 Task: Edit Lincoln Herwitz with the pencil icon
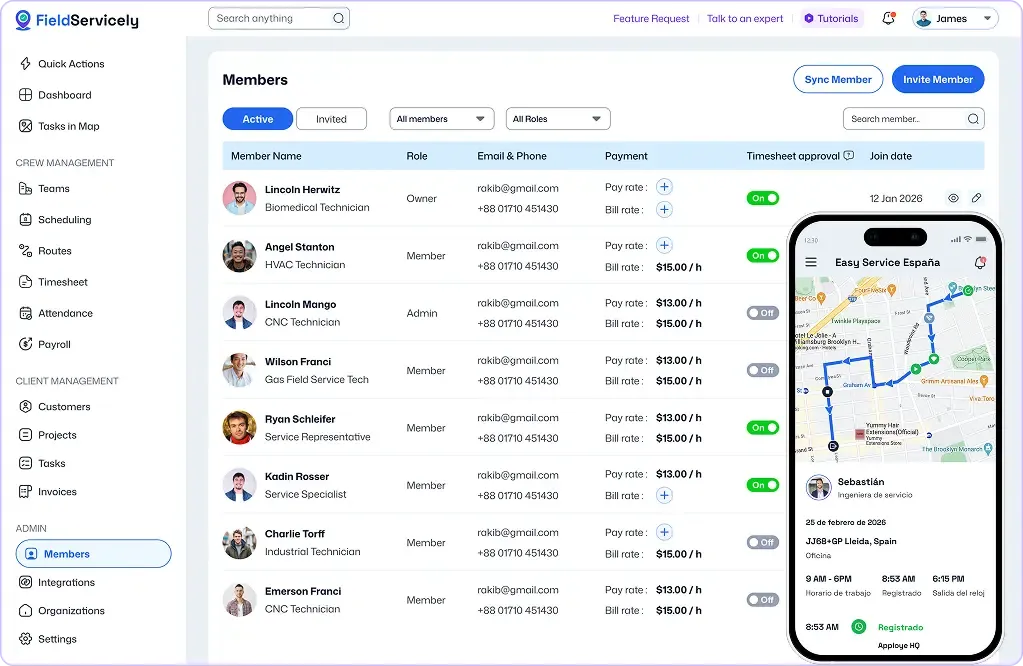click(977, 198)
